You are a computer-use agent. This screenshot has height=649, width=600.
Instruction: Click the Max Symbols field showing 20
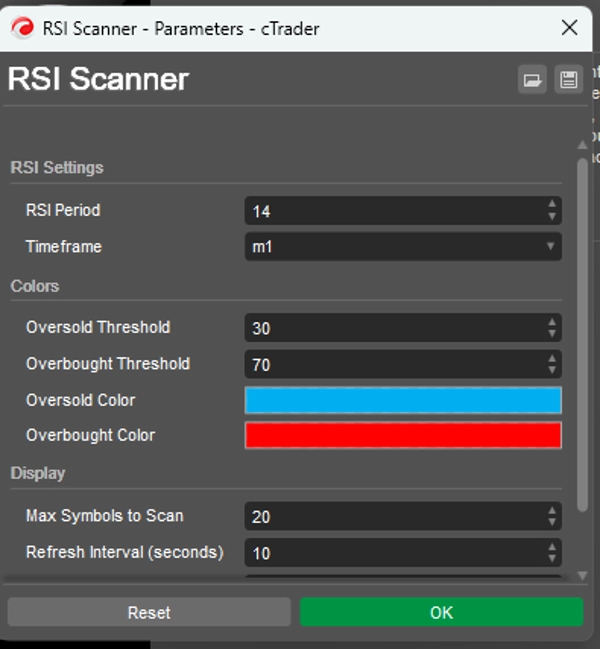(x=403, y=516)
